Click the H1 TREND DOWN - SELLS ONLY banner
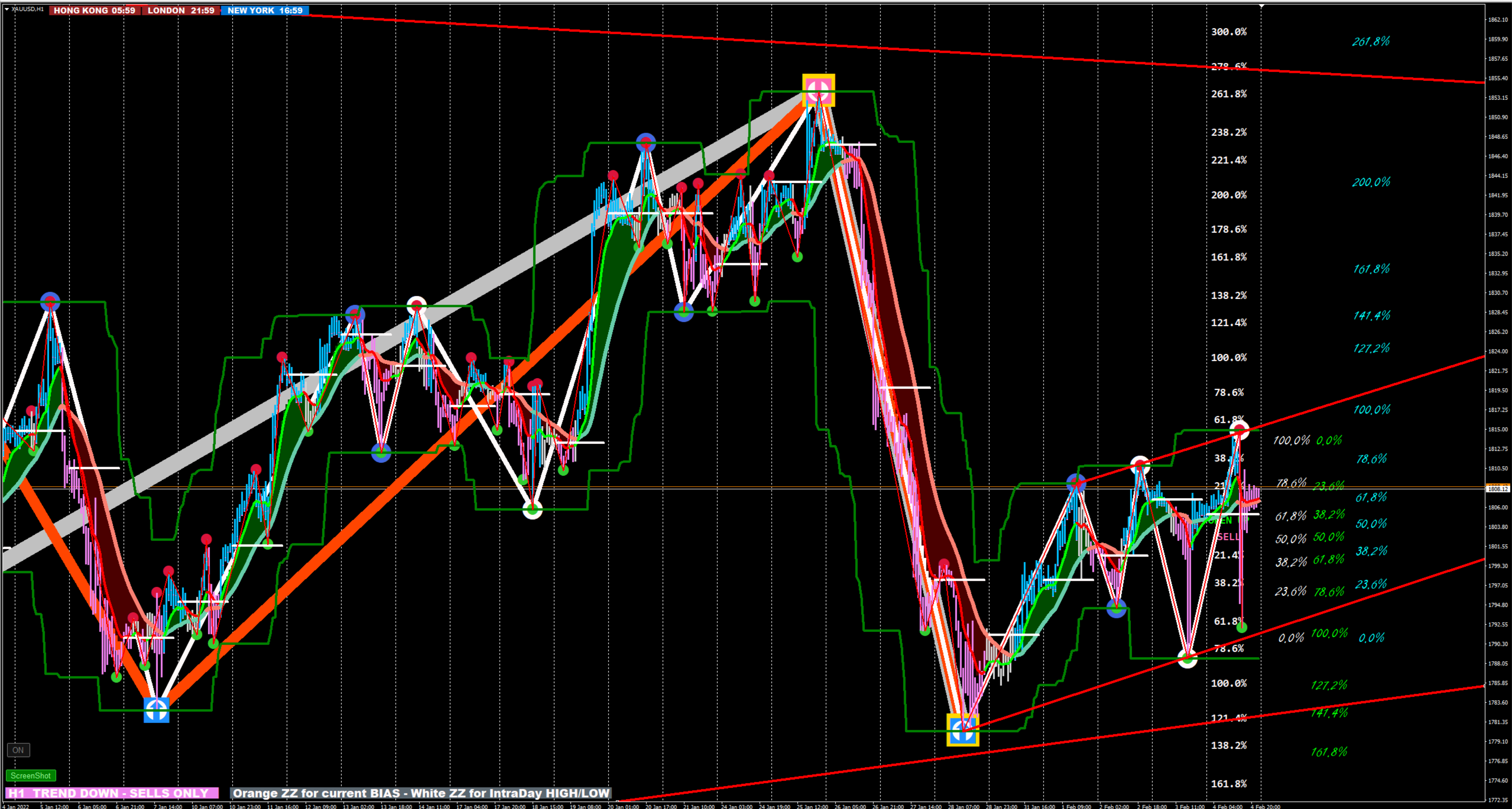Viewport: 1512px width, 809px height. [112, 793]
